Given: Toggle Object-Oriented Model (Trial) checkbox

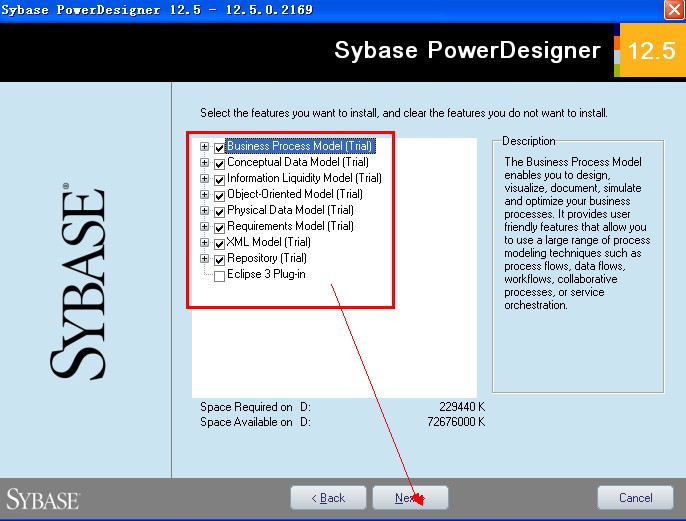Looking at the screenshot, I should pos(219,196).
